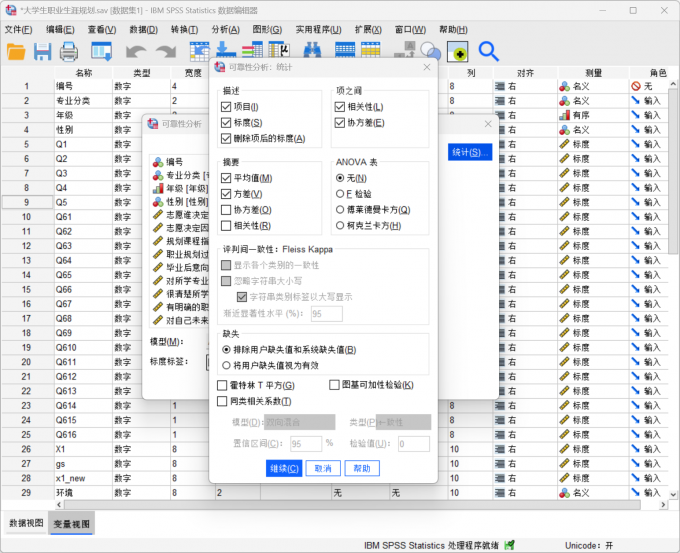Click the 取消 button in statistics dialog
This screenshot has width=680, height=553.
(x=323, y=468)
